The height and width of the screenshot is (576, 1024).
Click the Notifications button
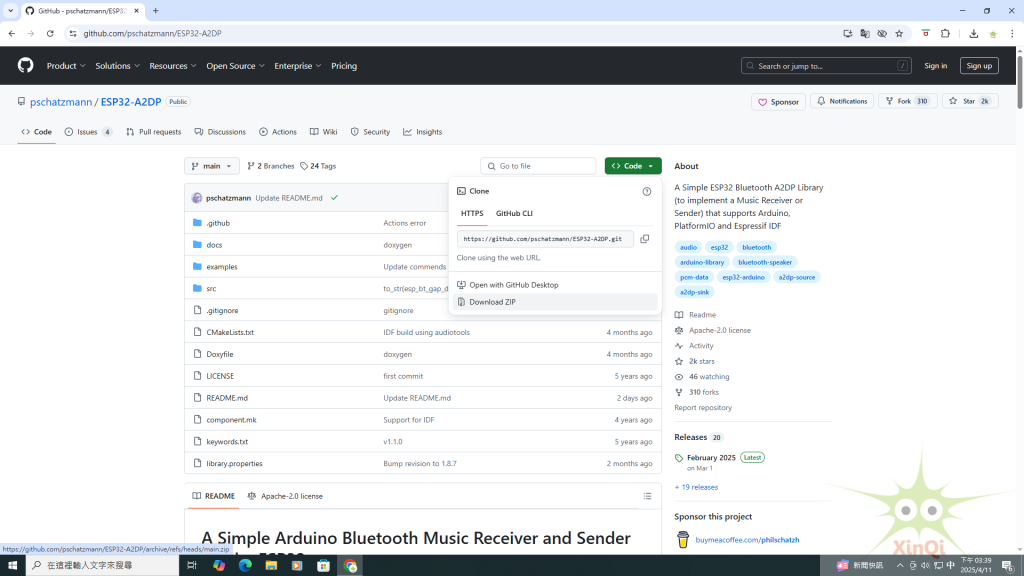point(842,101)
